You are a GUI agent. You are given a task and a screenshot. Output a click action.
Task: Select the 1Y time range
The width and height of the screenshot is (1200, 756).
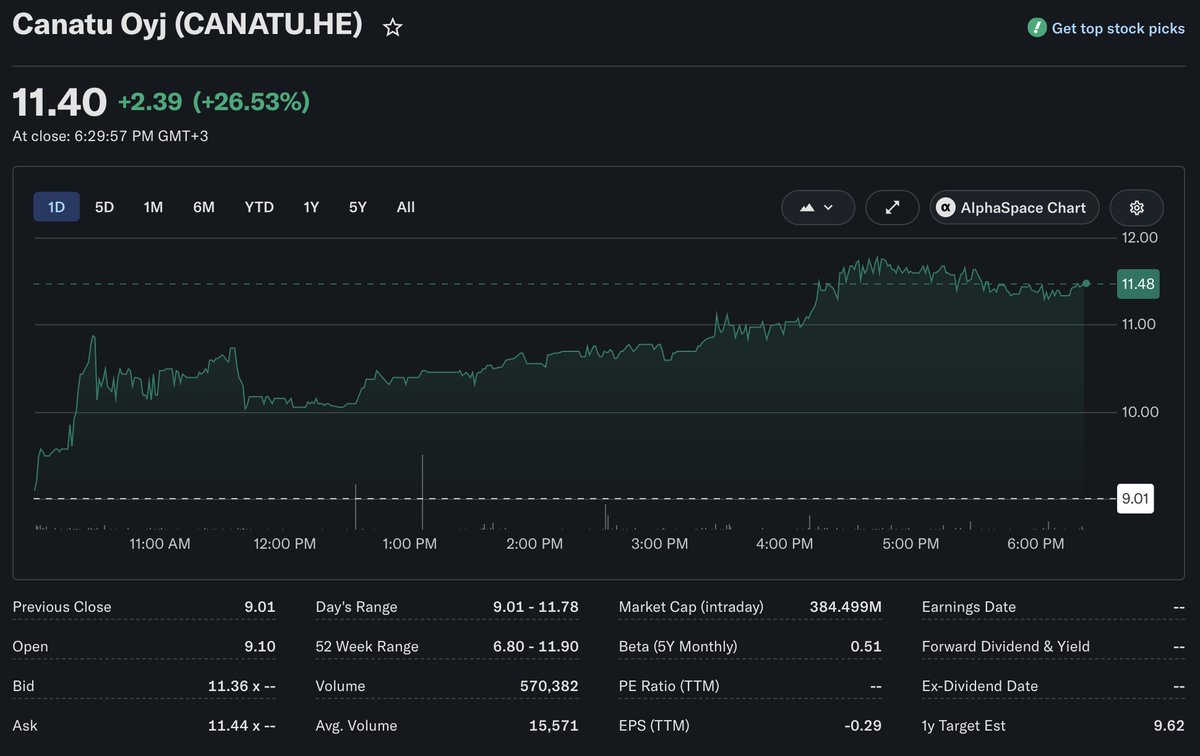(311, 207)
